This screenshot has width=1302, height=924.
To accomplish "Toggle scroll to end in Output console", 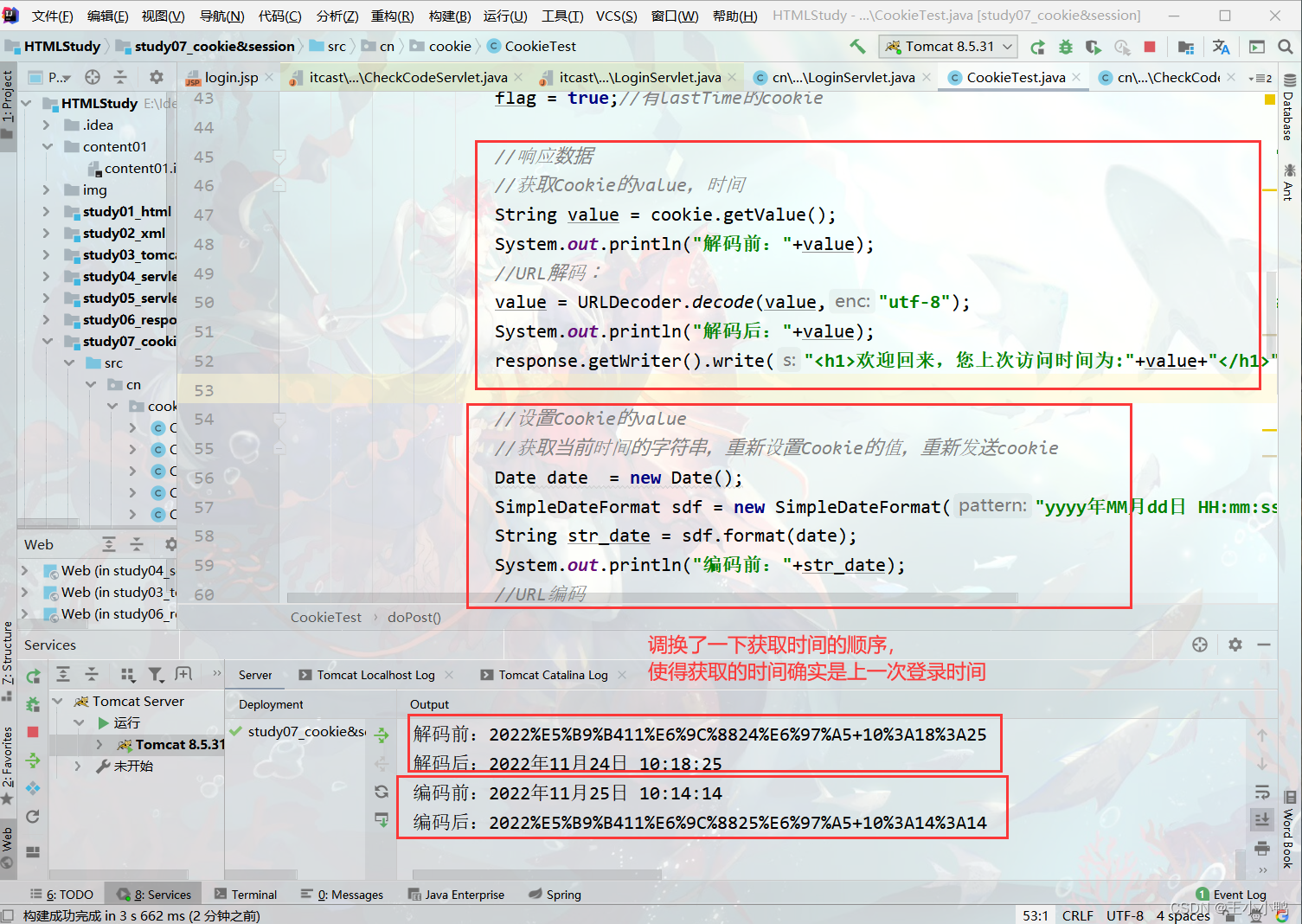I will pyautogui.click(x=1262, y=818).
